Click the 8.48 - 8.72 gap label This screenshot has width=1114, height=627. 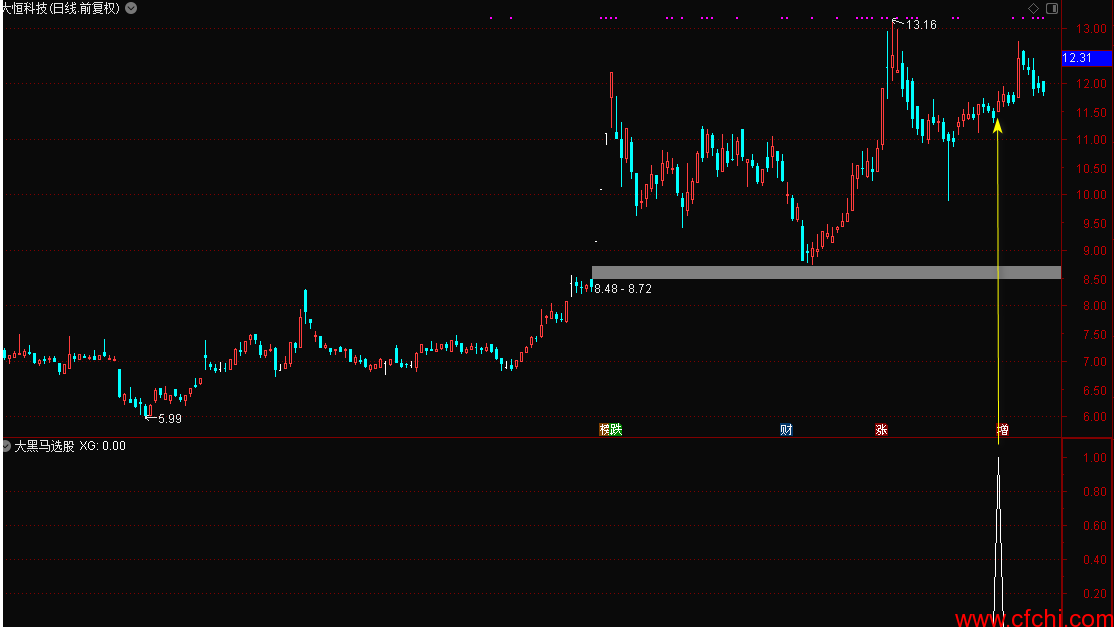623,289
